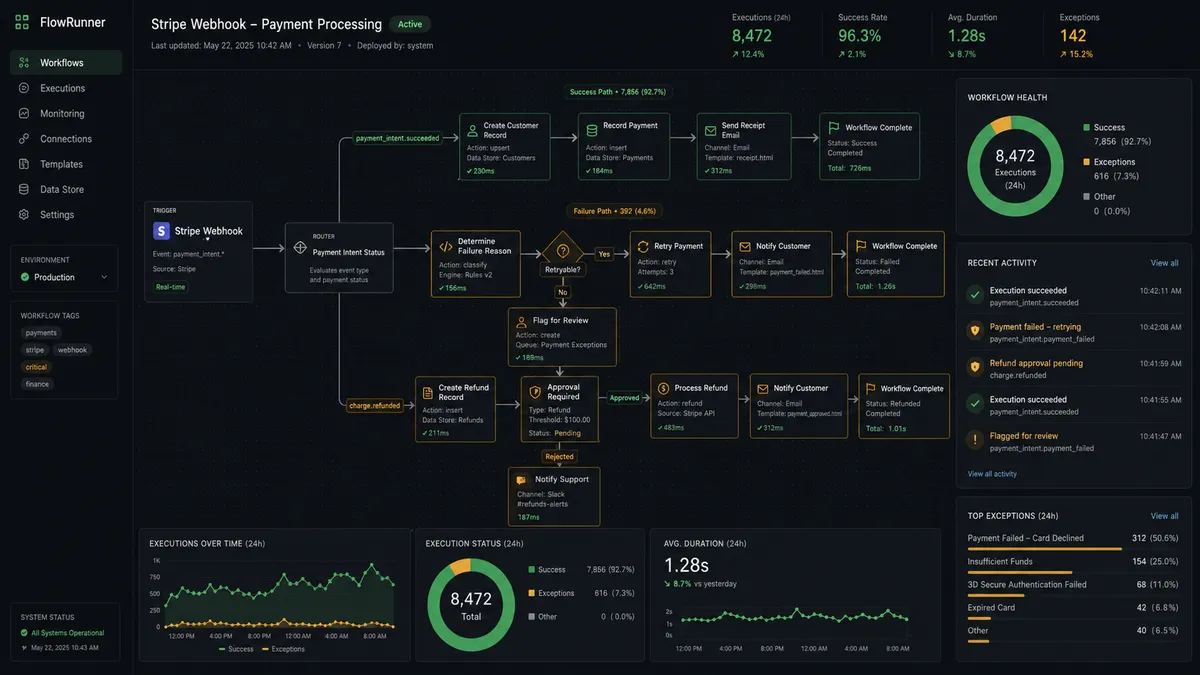Open Refund approval pending activity
The height and width of the screenshot is (675, 1200).
point(1072,368)
